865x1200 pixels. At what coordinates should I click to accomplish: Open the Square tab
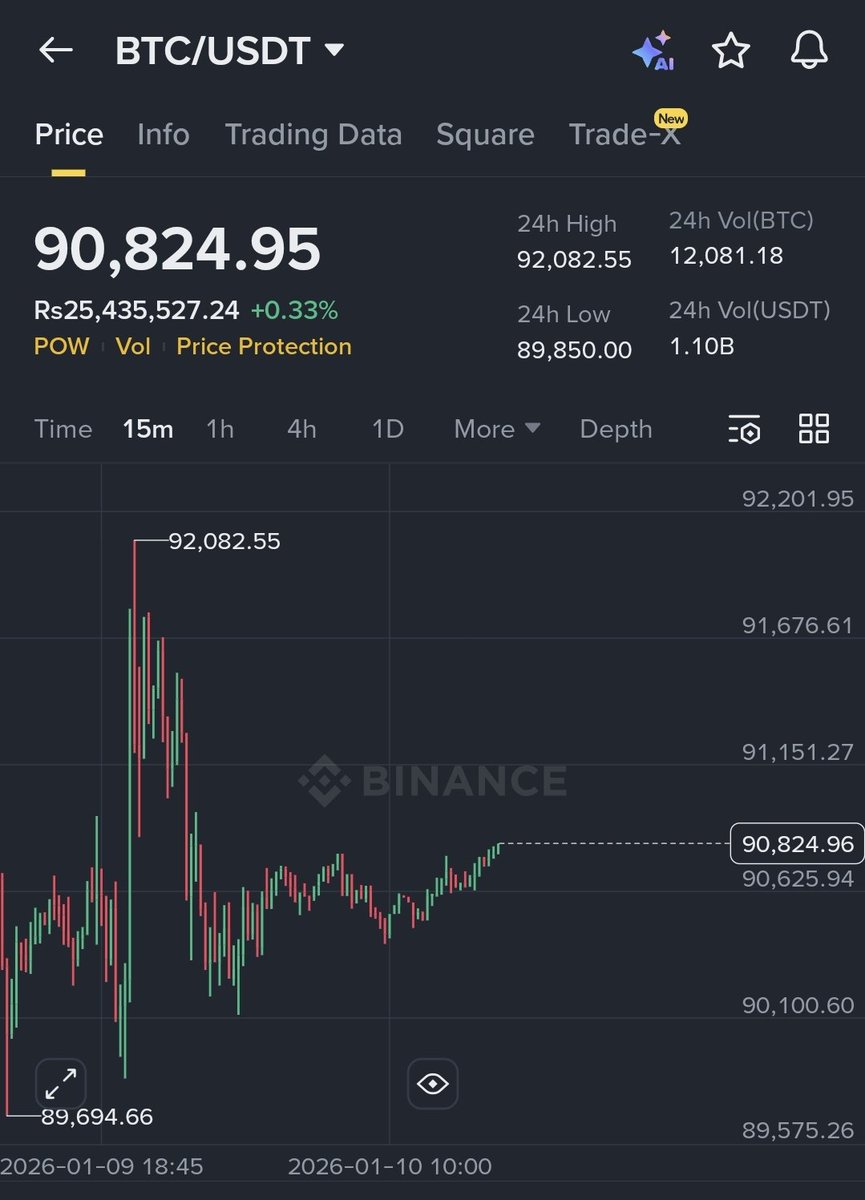pyautogui.click(x=485, y=134)
